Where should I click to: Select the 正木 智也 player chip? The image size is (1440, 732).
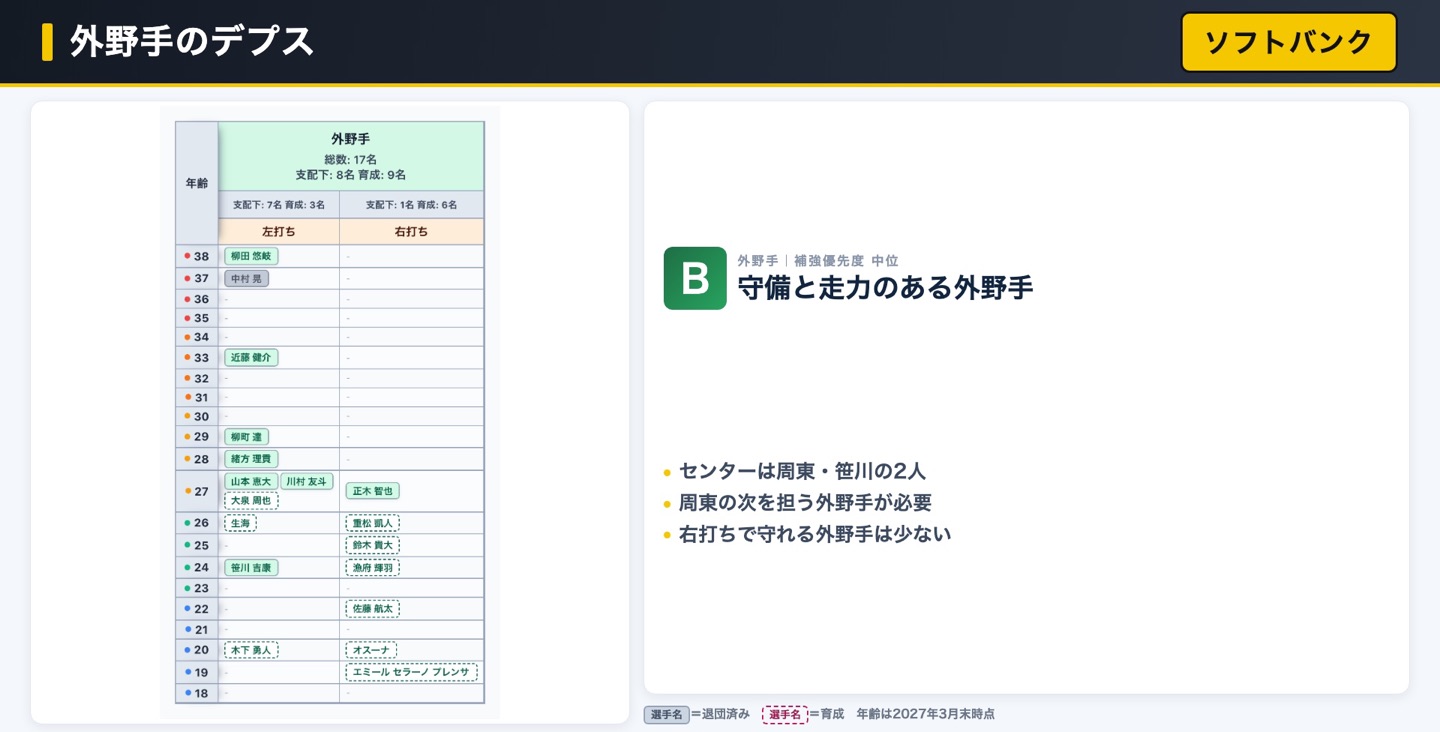373,491
